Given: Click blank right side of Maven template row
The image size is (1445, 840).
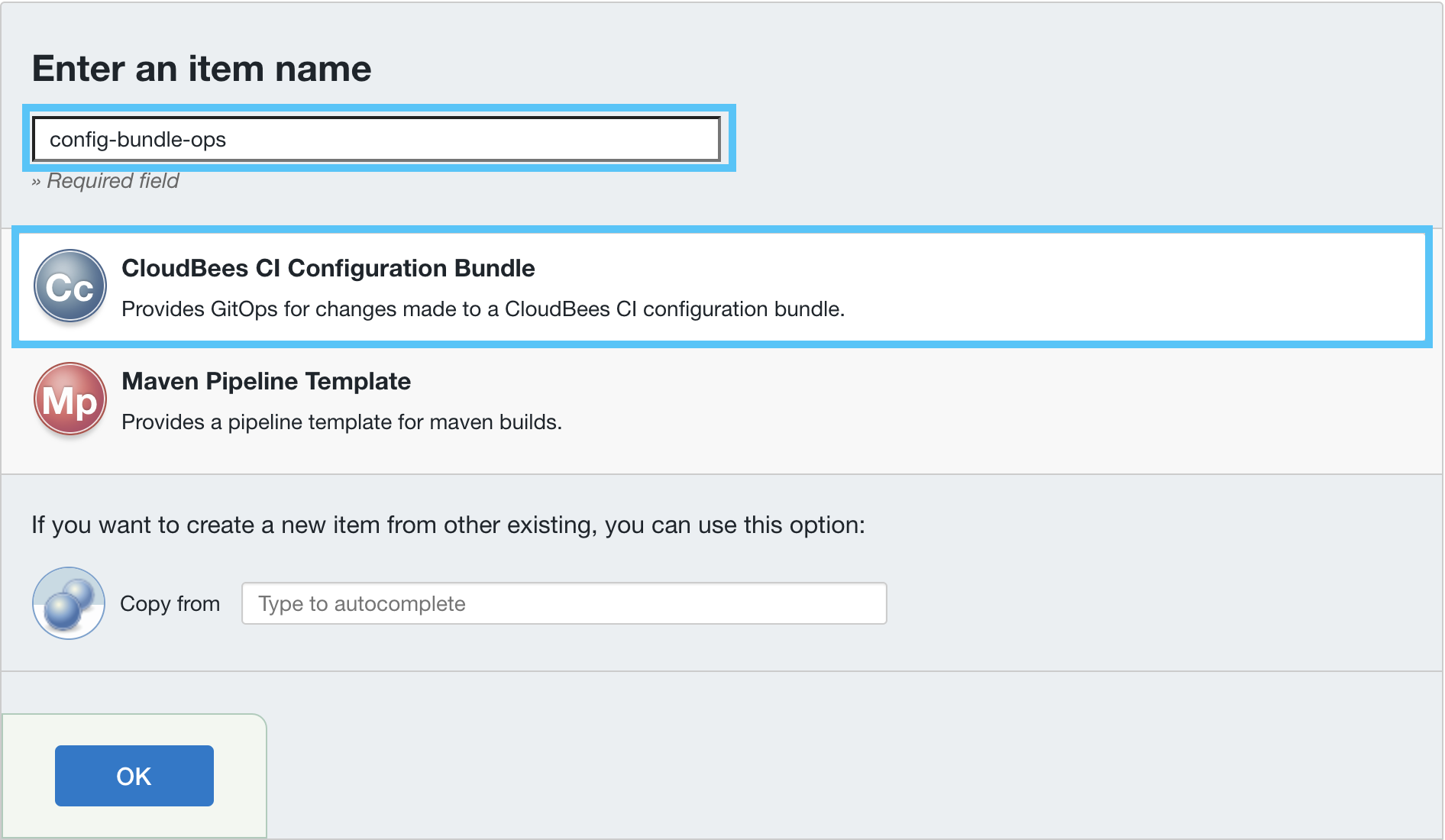Looking at the screenshot, I should coord(1146,401).
